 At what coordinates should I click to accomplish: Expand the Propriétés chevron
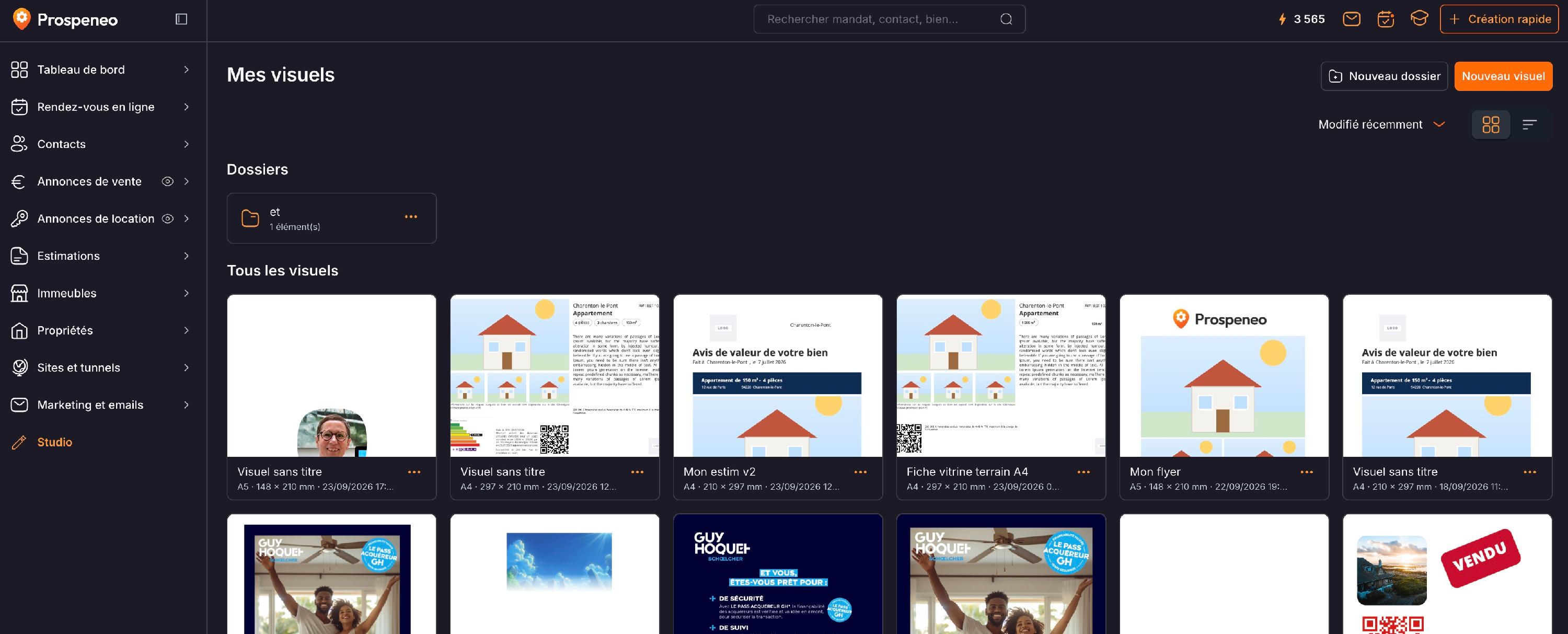coord(186,330)
